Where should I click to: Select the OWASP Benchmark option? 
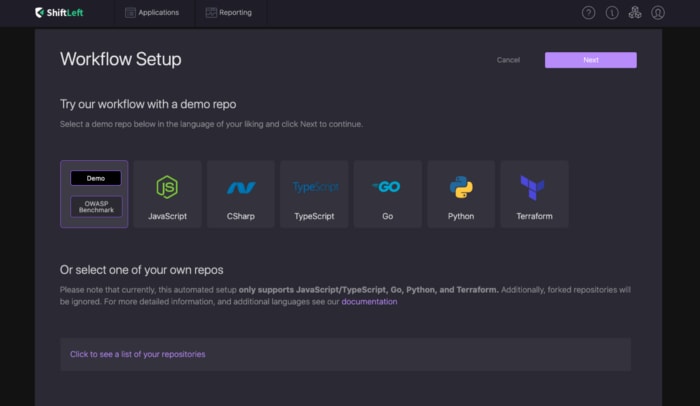pyautogui.click(x=96, y=207)
